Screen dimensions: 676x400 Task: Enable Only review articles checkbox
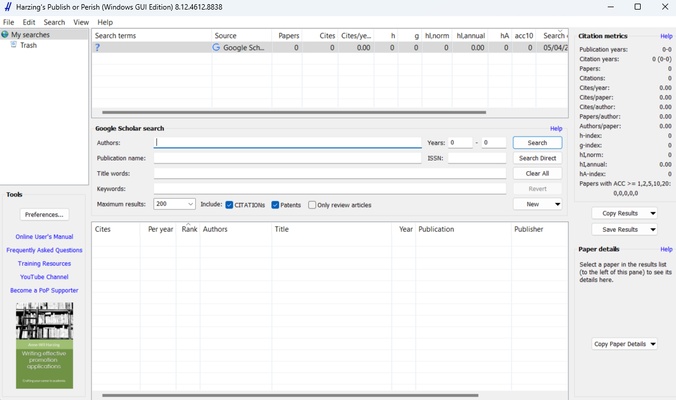click(312, 205)
